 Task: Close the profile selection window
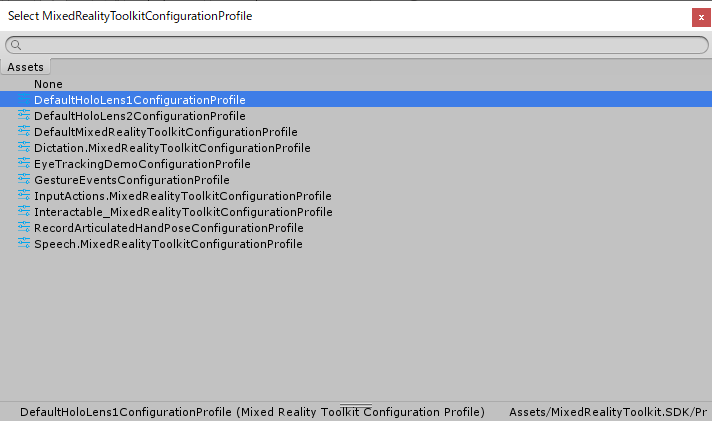701,18
